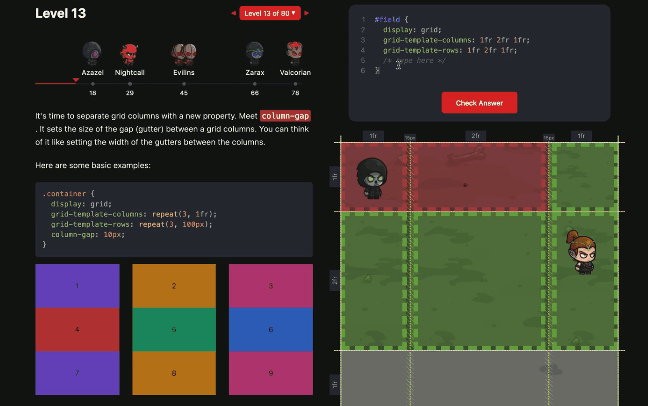Viewport: 648px width, 406px height.
Task: Click the Level 13 heading
Action: 61,13
